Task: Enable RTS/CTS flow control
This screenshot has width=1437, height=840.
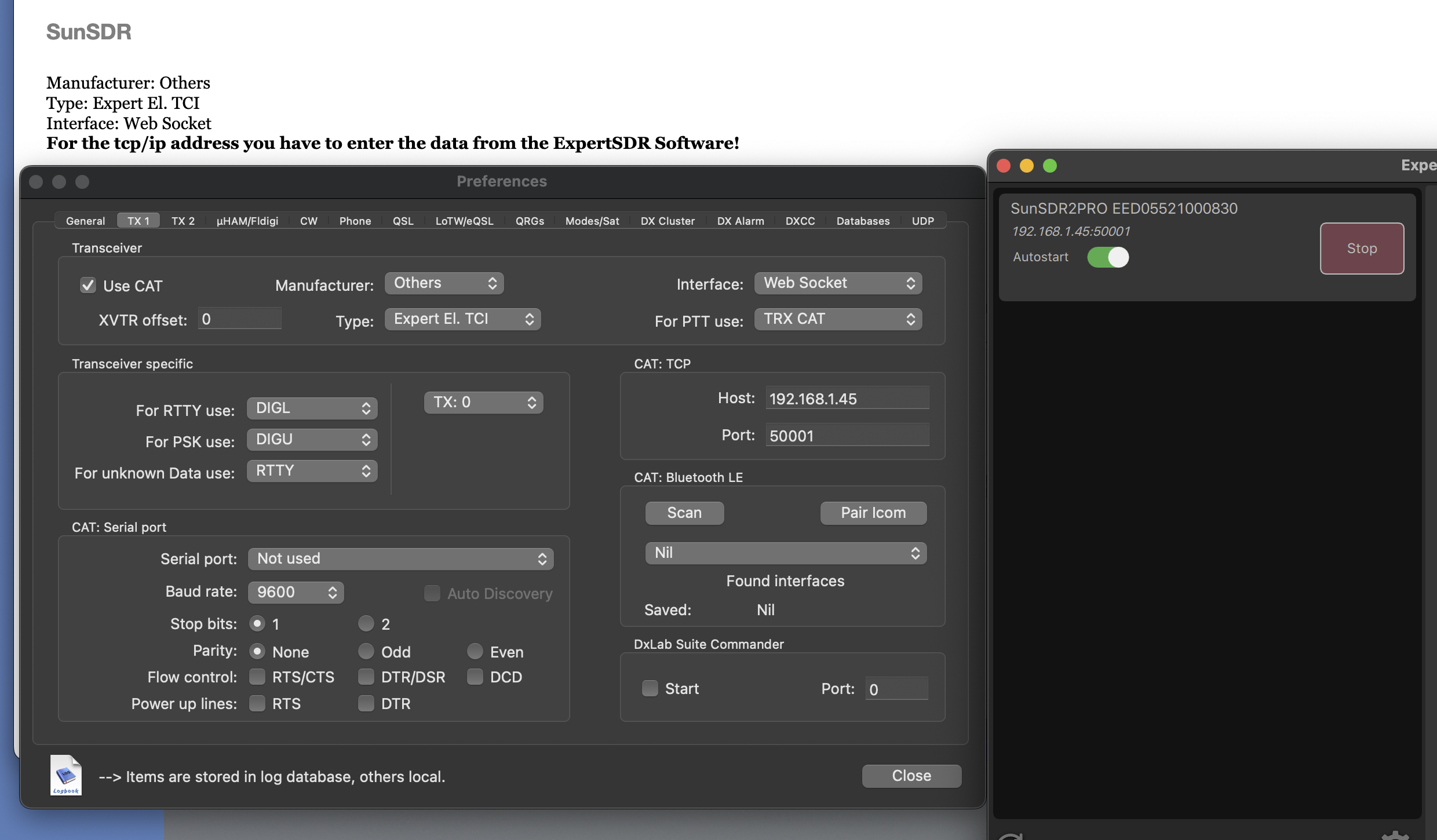Action: coord(257,677)
